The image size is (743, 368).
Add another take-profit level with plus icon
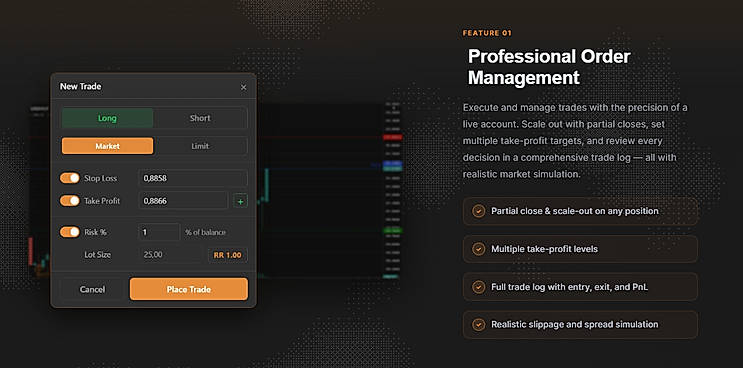[x=240, y=201]
